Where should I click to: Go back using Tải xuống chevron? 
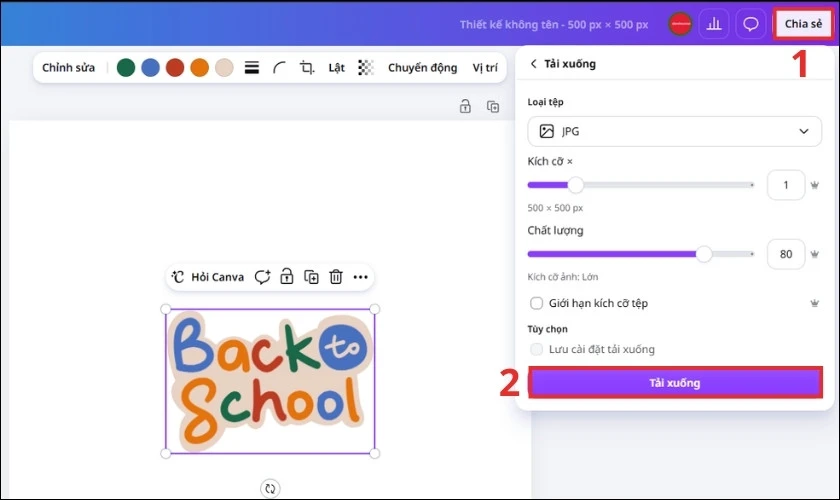tap(534, 64)
